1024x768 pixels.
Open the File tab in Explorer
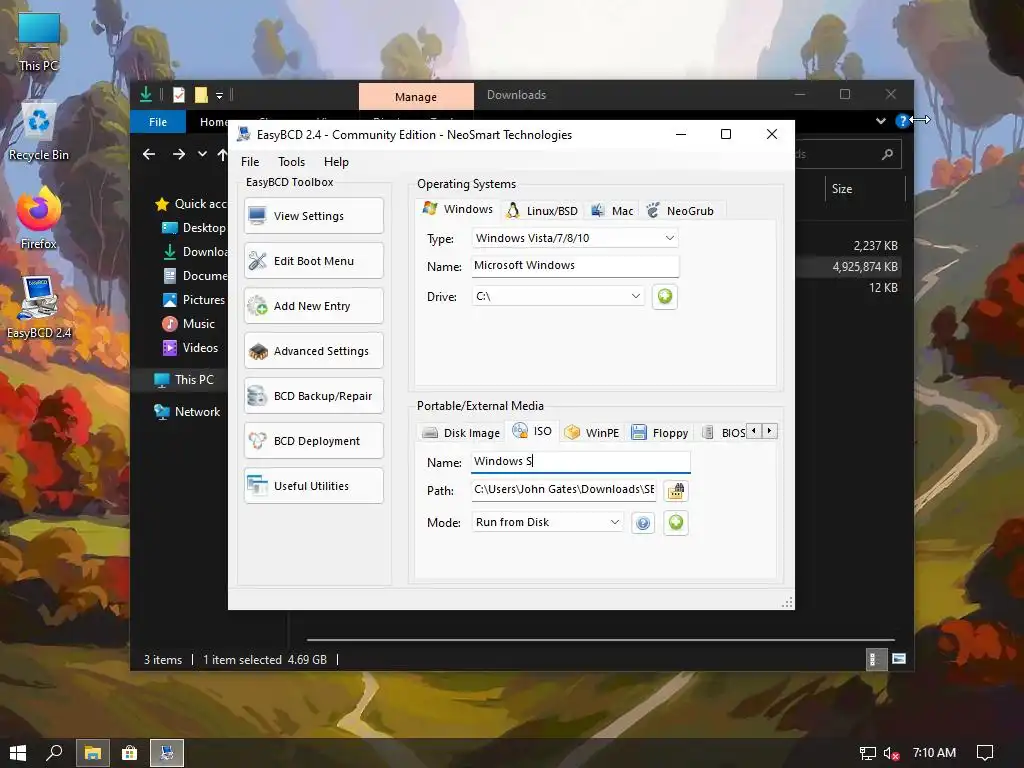(x=158, y=122)
